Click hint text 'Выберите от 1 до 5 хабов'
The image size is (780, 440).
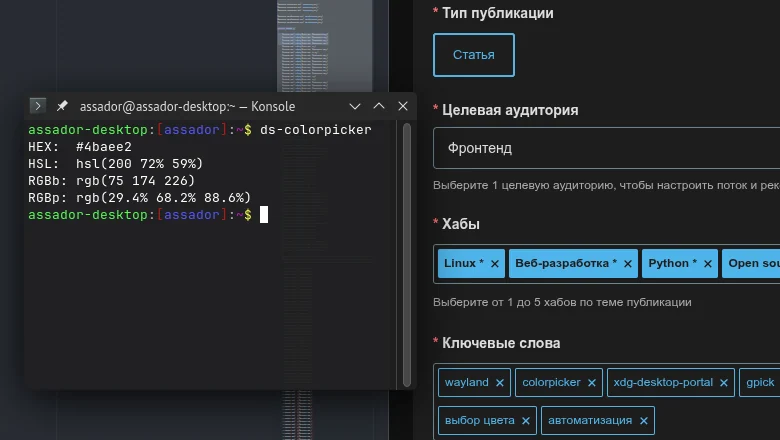(x=562, y=302)
